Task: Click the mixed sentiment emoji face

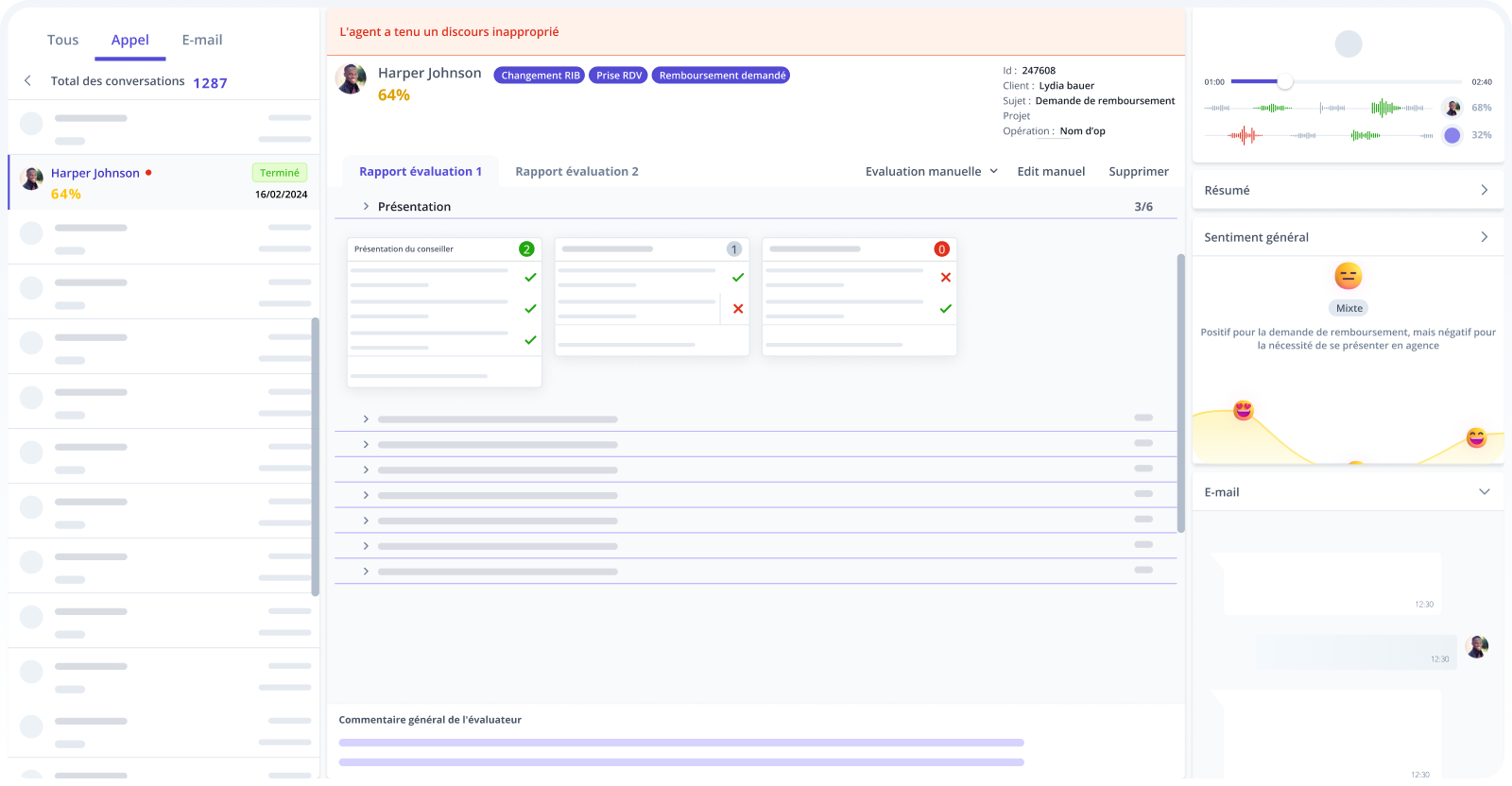Action: [1348, 276]
